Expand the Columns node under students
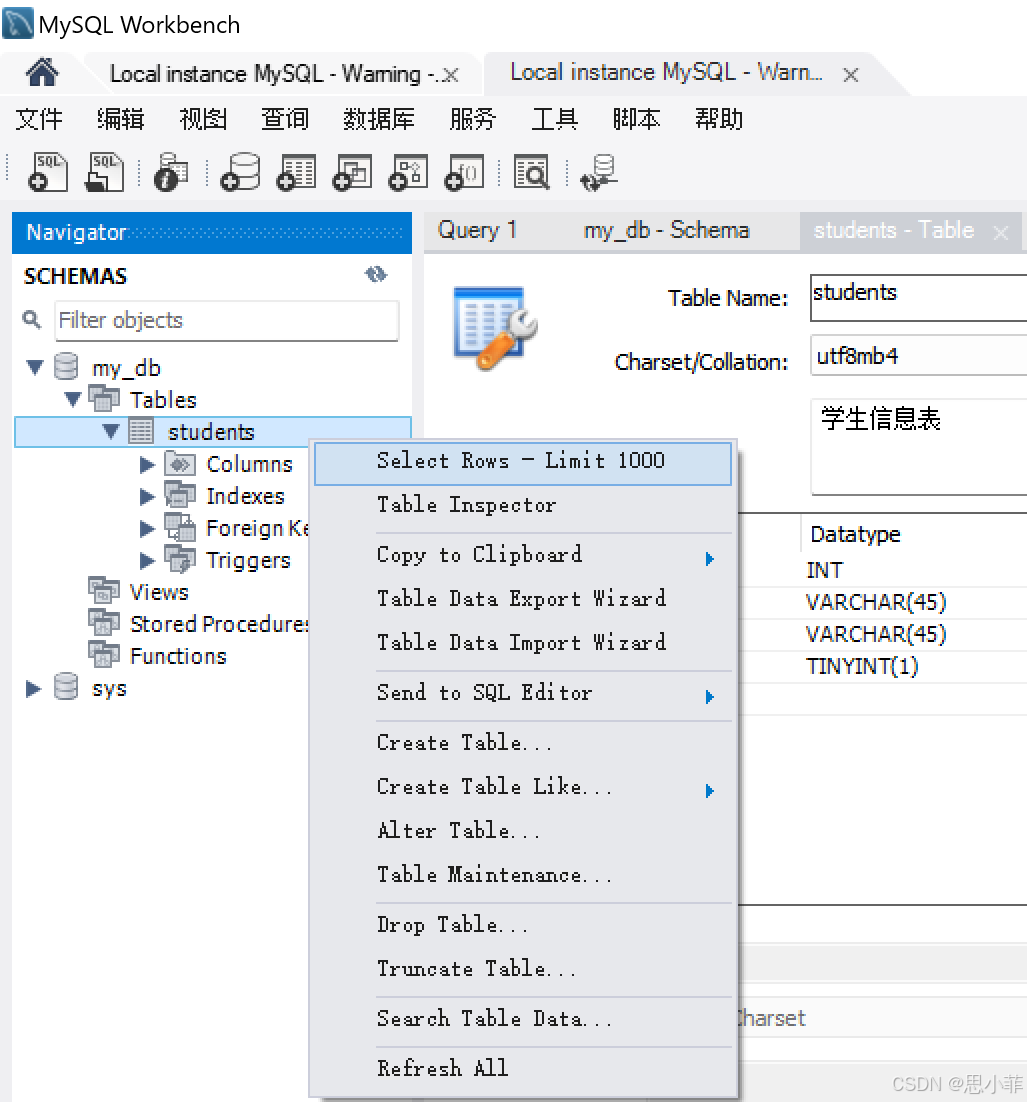This screenshot has width=1027, height=1102. click(x=147, y=464)
